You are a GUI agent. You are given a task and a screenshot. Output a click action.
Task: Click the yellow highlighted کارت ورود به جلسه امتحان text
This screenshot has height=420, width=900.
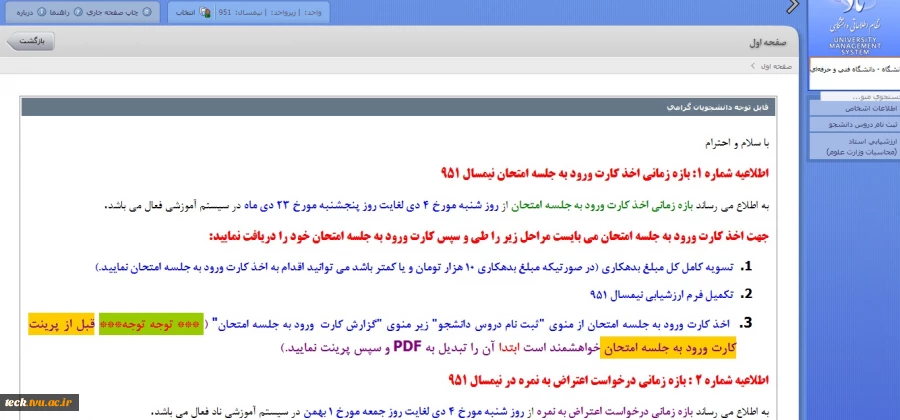click(668, 348)
